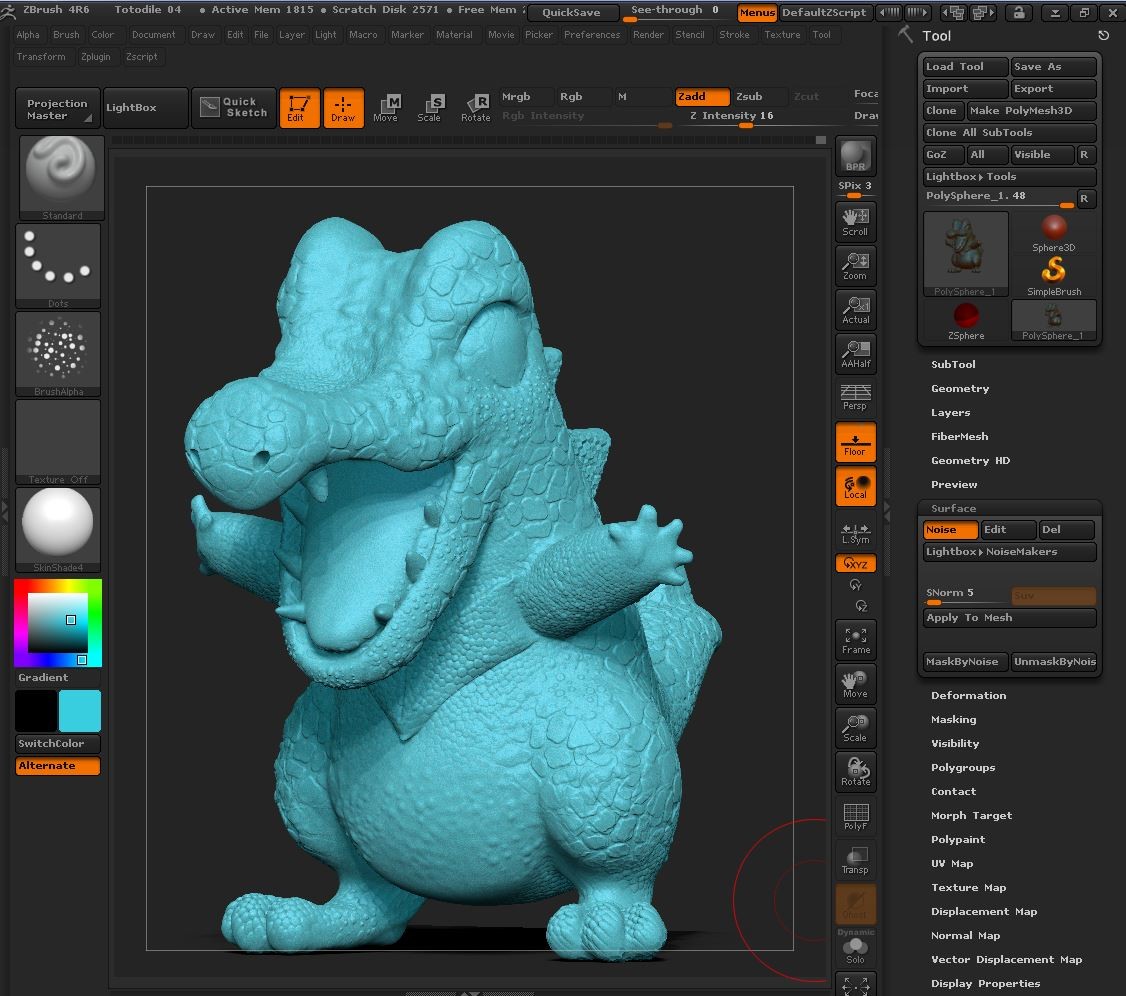Image resolution: width=1126 pixels, height=996 pixels.
Task: Click the Tool palette reset icon
Action: tap(1104, 35)
